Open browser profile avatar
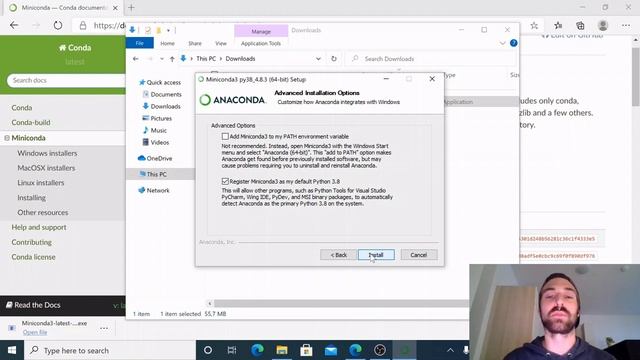 tap(603, 25)
